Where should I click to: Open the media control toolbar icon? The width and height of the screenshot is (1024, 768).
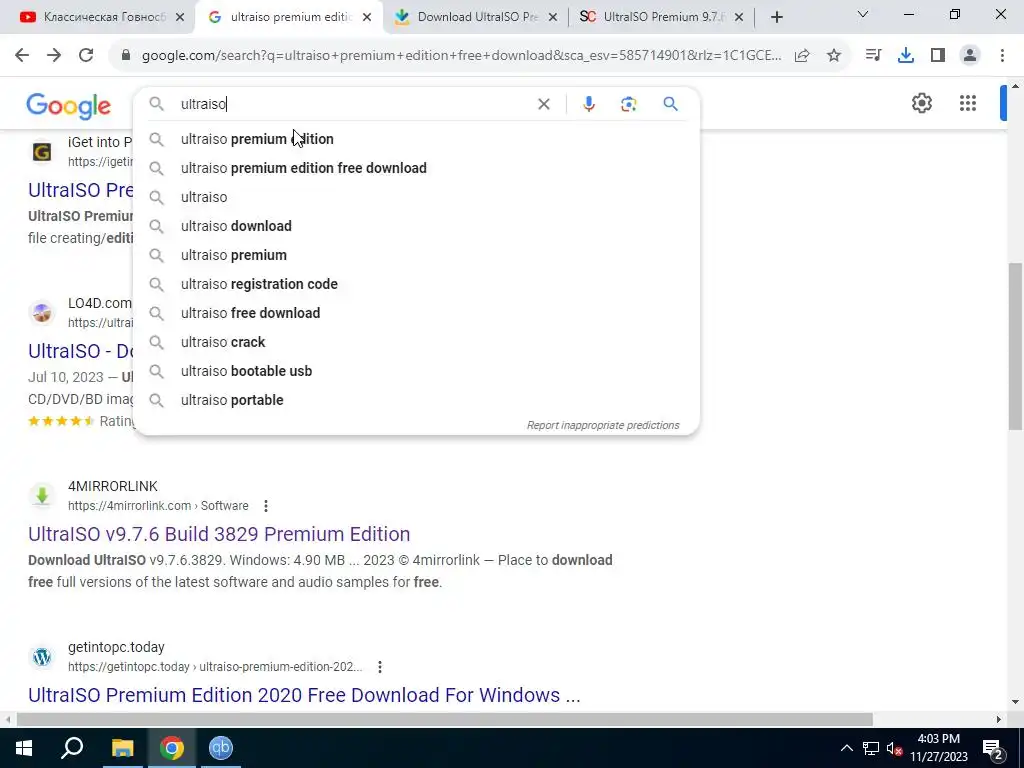coord(873,56)
